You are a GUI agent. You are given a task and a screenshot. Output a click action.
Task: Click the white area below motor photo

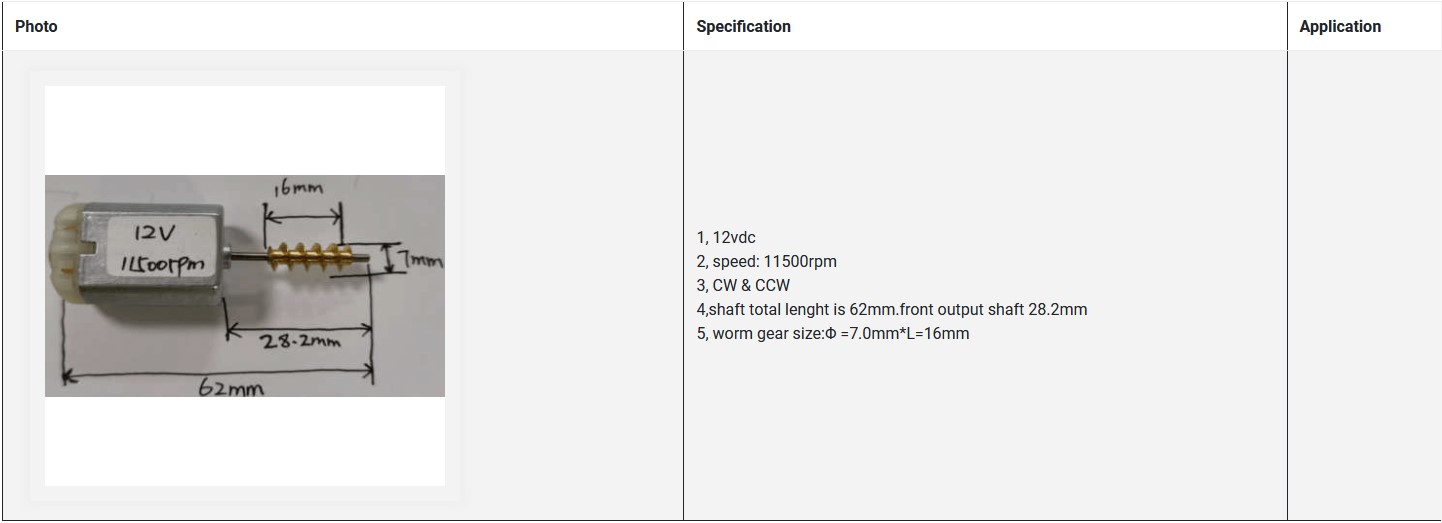(x=245, y=441)
